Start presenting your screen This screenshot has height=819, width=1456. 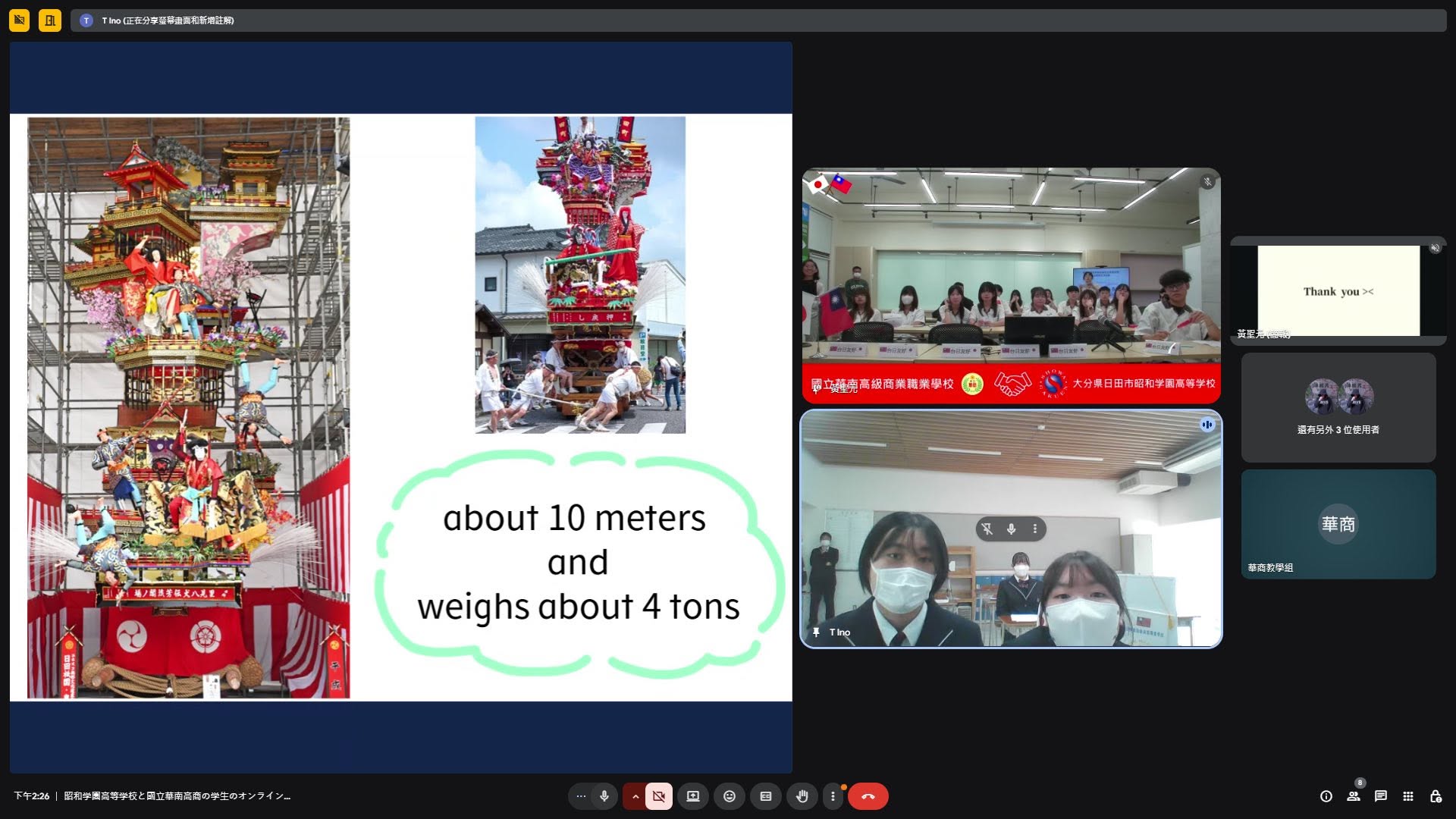(693, 796)
